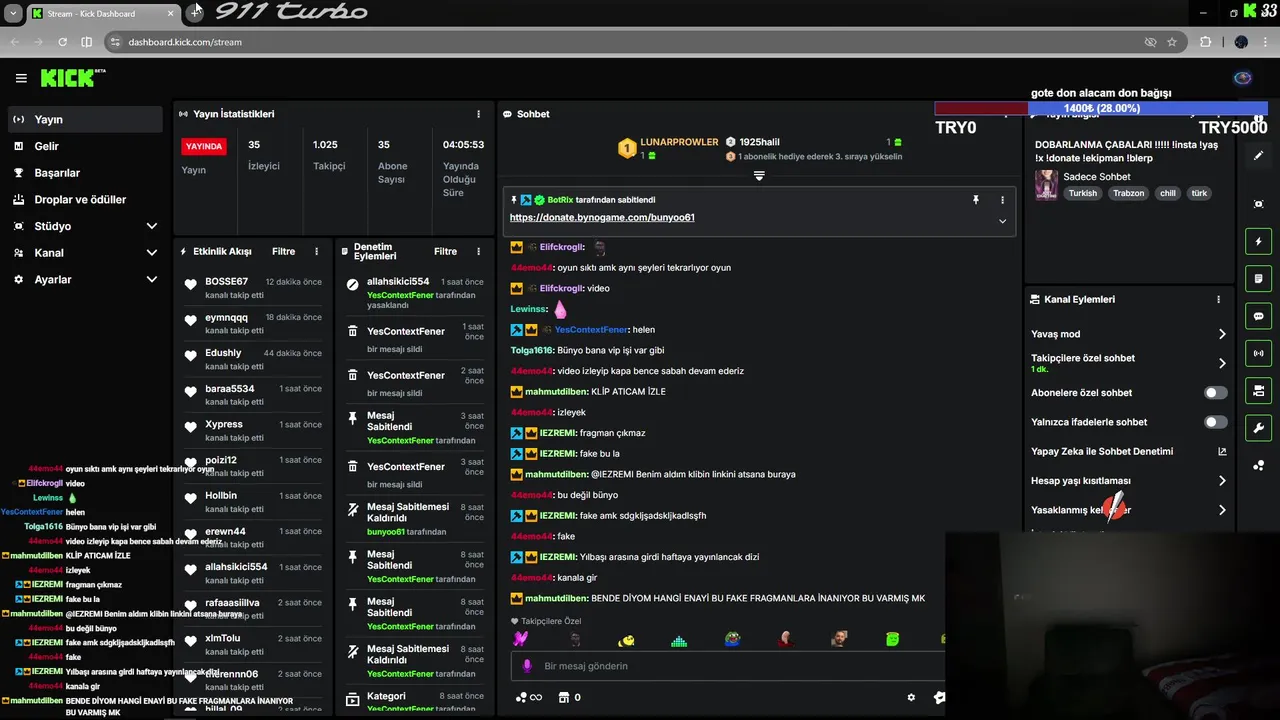Click the channel actions icon in the right sidebar
This screenshot has width=1280, height=720.
(x=1259, y=390)
